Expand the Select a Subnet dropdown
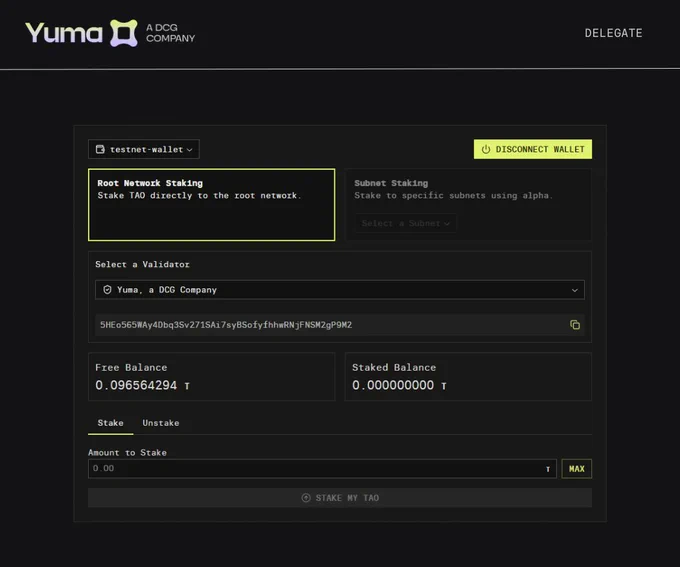The width and height of the screenshot is (680, 567). pyautogui.click(x=406, y=223)
